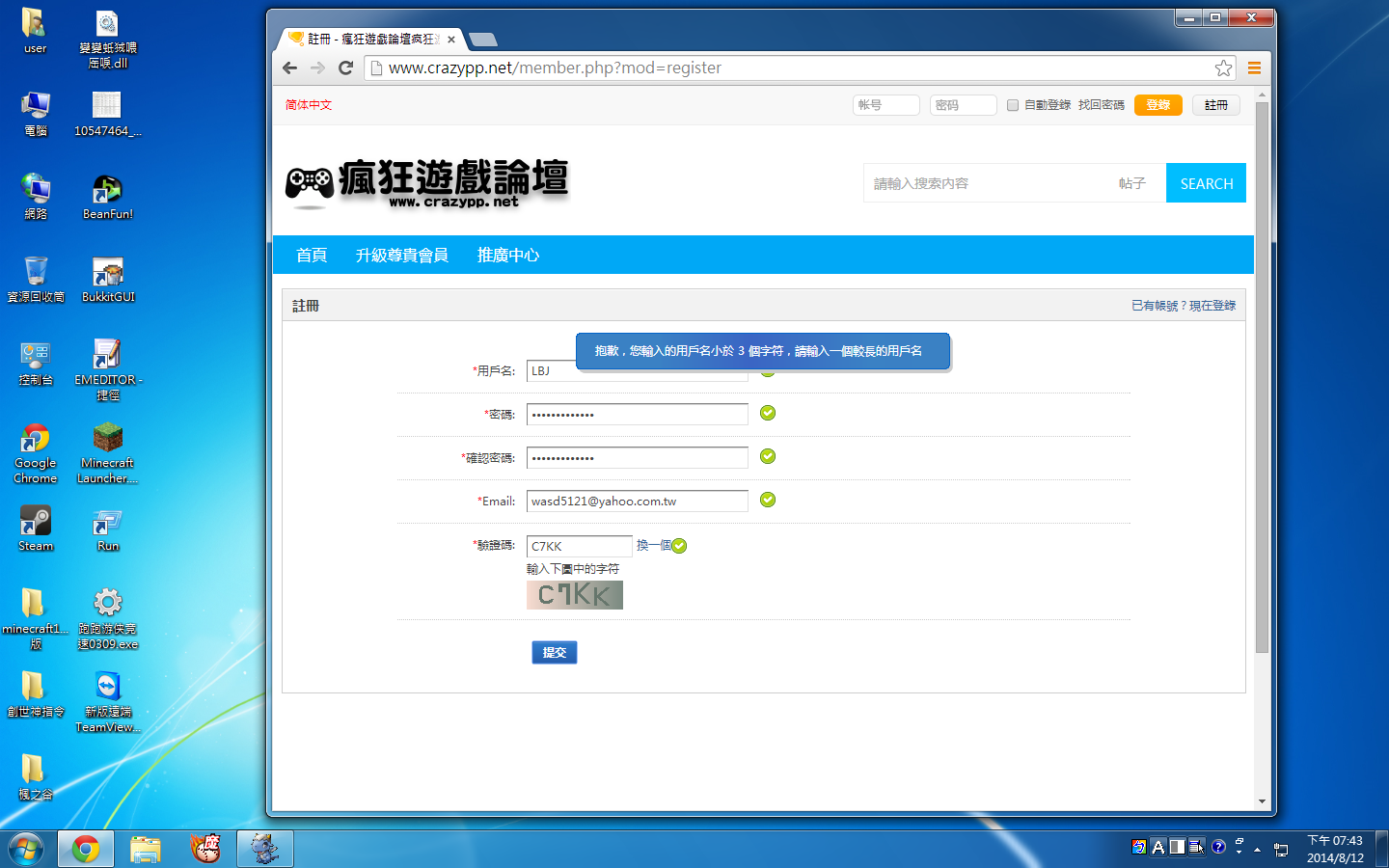Open BukkitGUI from the desktop
This screenshot has height=868, width=1389.
[x=106, y=273]
